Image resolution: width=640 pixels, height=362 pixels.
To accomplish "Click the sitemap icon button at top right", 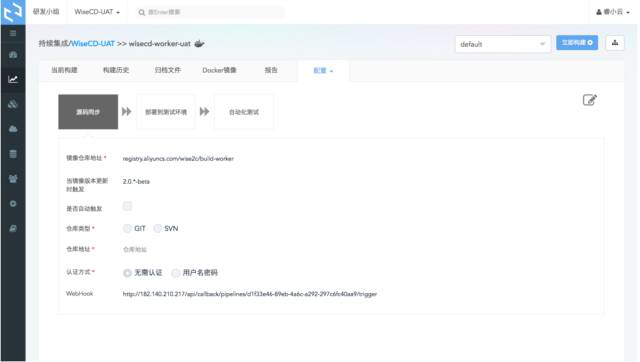I will click(615, 43).
